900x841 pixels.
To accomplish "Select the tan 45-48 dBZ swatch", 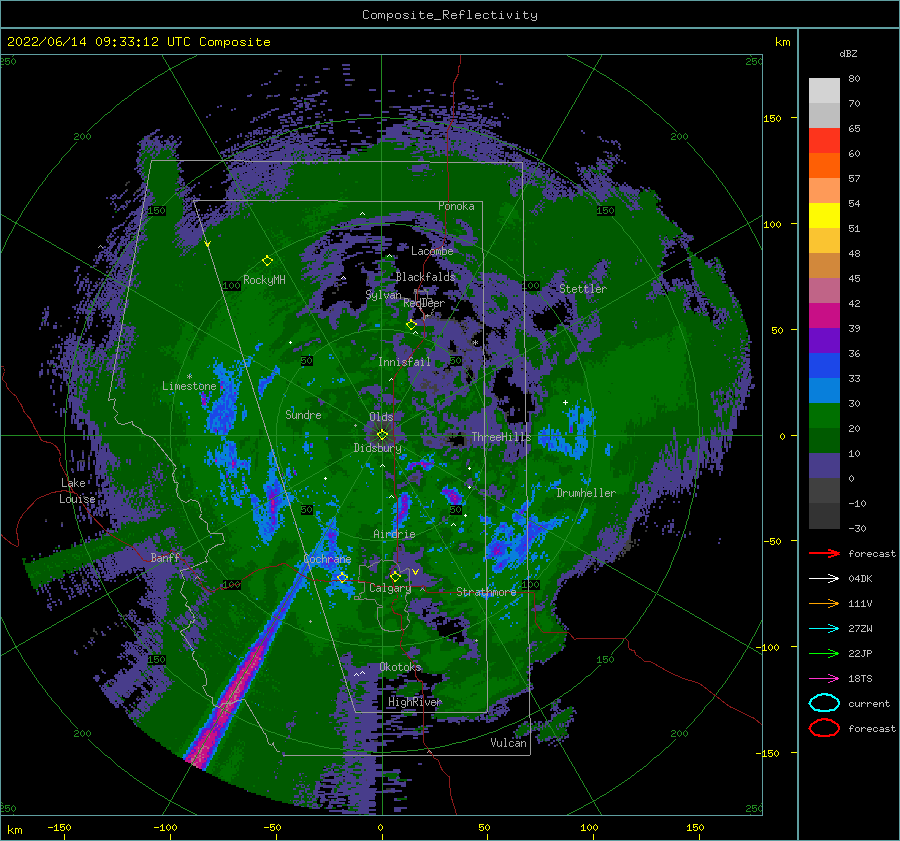I will coord(824,266).
